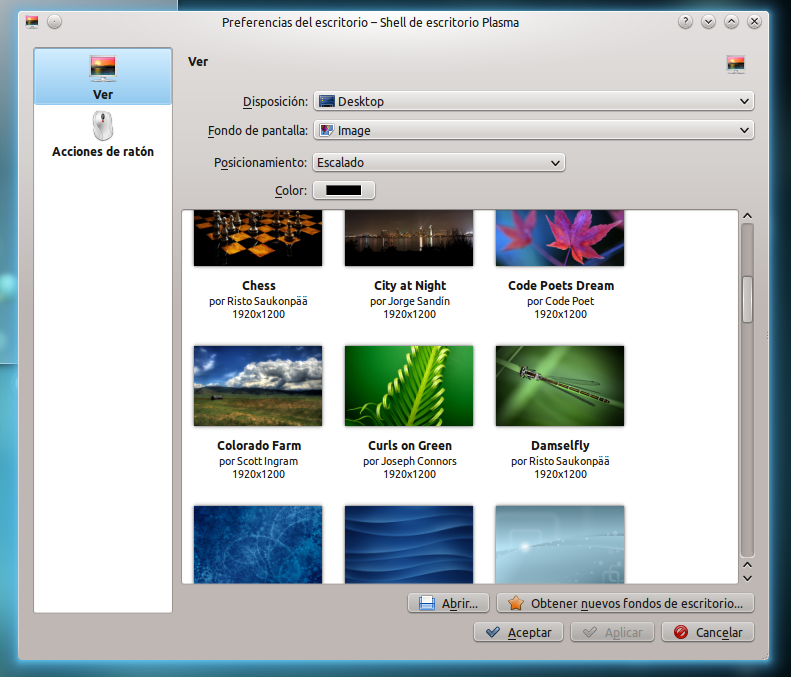Confirm with the Aceptar button
The height and width of the screenshot is (677, 791).
coord(518,632)
